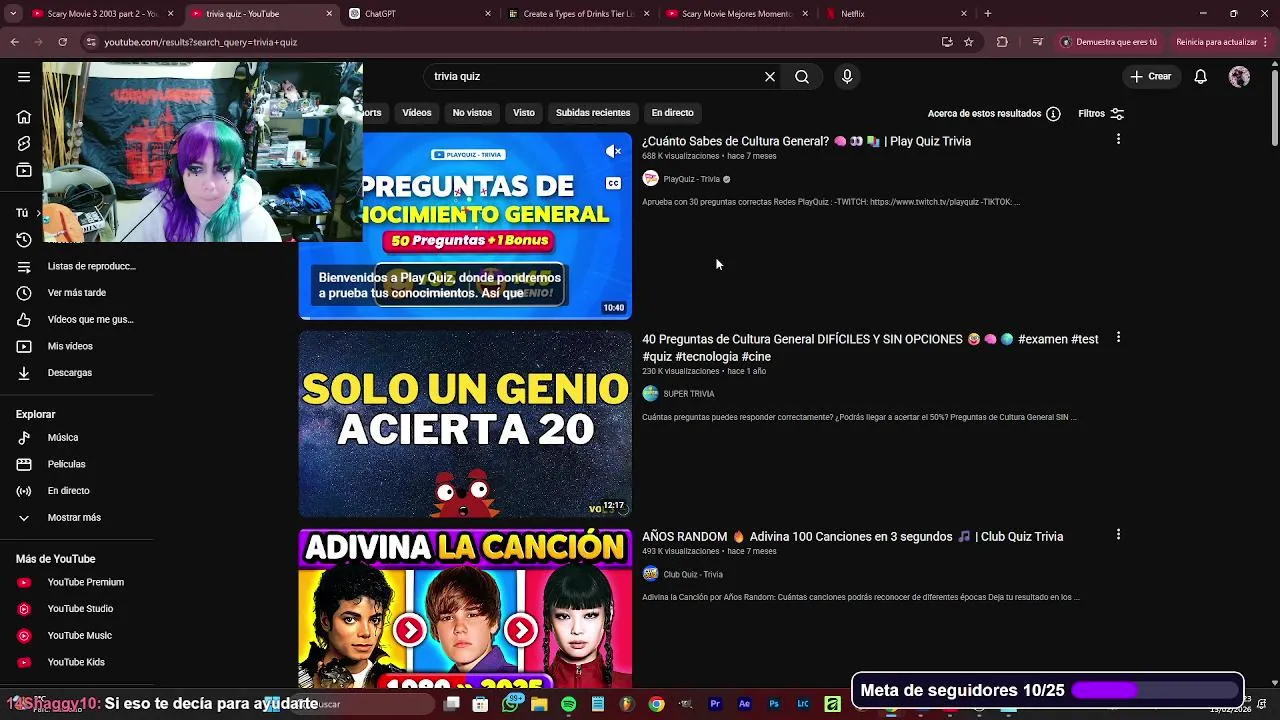Toggle captions on the first video preview

click(x=613, y=183)
